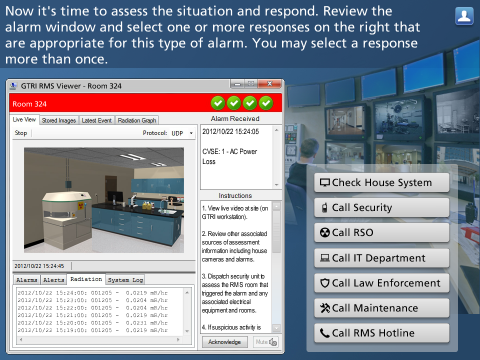Switch to the Live View tab
This screenshot has height=360, width=480.
pyautogui.click(x=24, y=120)
